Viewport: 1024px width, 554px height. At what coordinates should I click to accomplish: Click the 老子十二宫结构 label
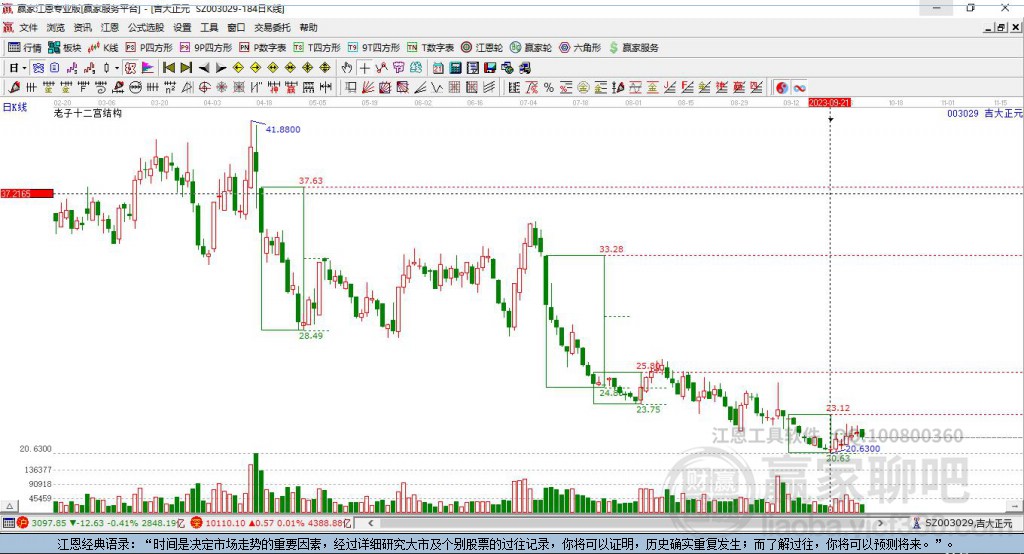[88, 114]
